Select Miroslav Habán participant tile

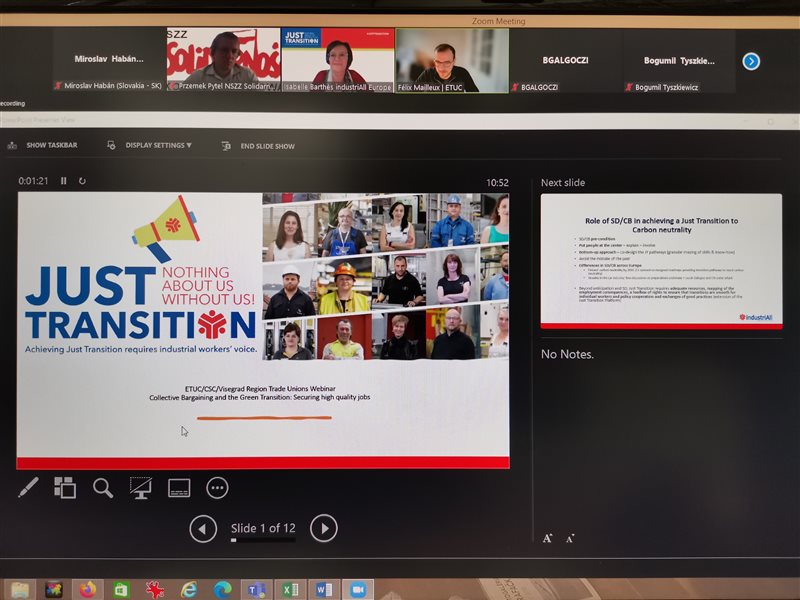click(x=109, y=60)
